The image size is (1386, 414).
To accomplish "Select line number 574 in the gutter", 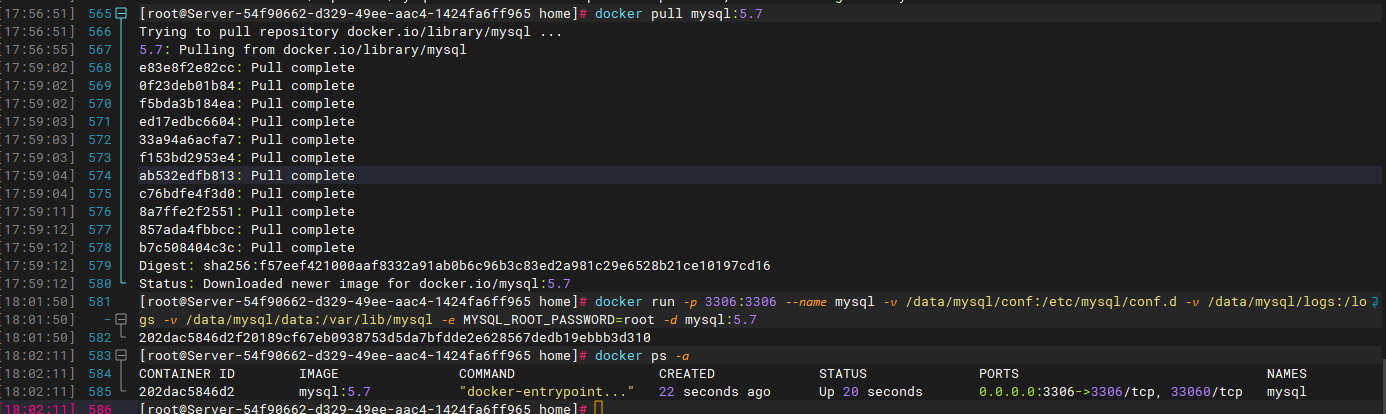I will click(99, 176).
